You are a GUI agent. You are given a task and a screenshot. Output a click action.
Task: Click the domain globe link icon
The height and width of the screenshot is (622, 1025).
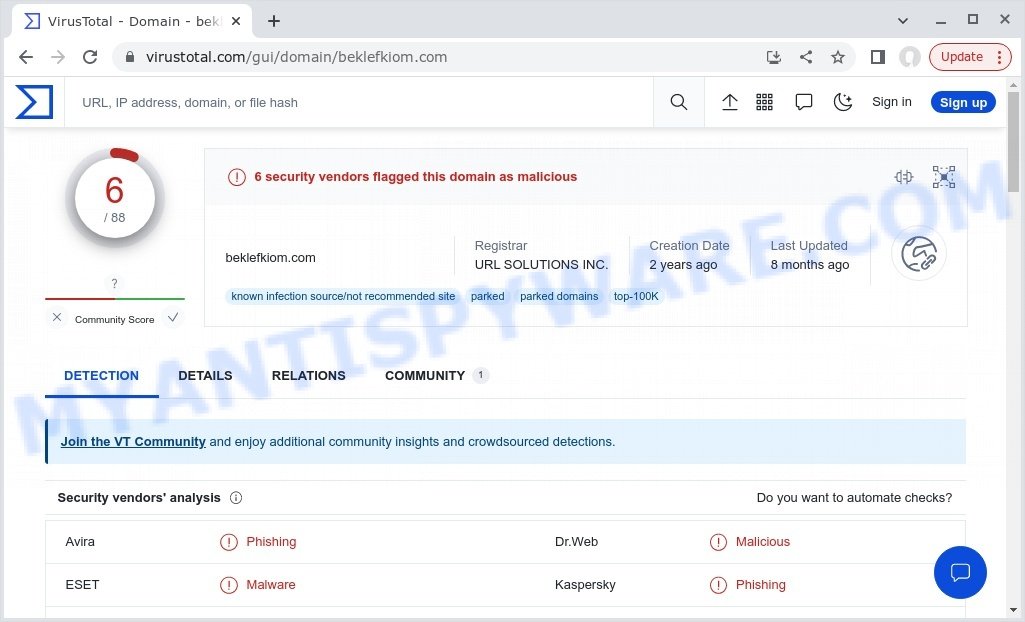click(919, 254)
